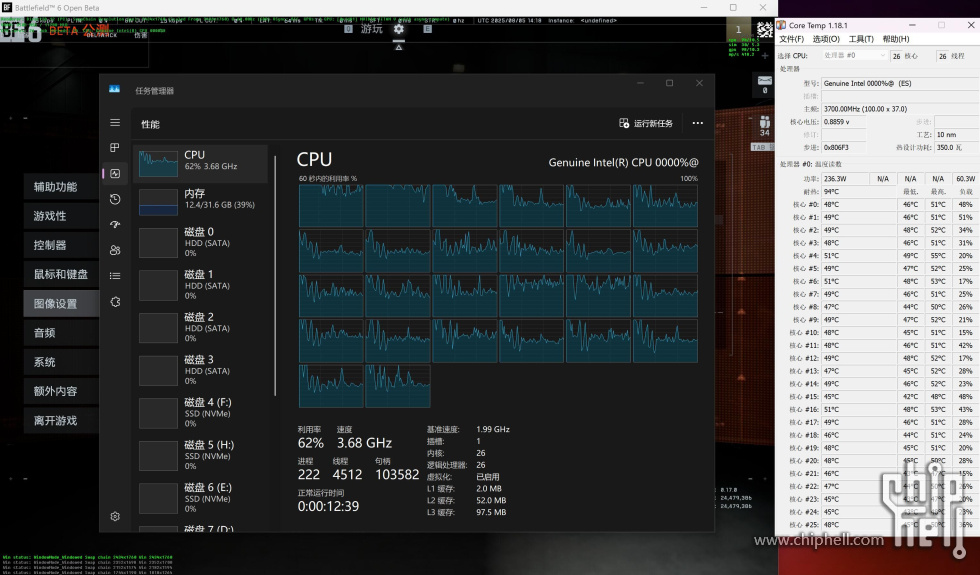This screenshot has height=575, width=980.
Task: Click mail inbox icon in game sidebar
Action: (764, 81)
